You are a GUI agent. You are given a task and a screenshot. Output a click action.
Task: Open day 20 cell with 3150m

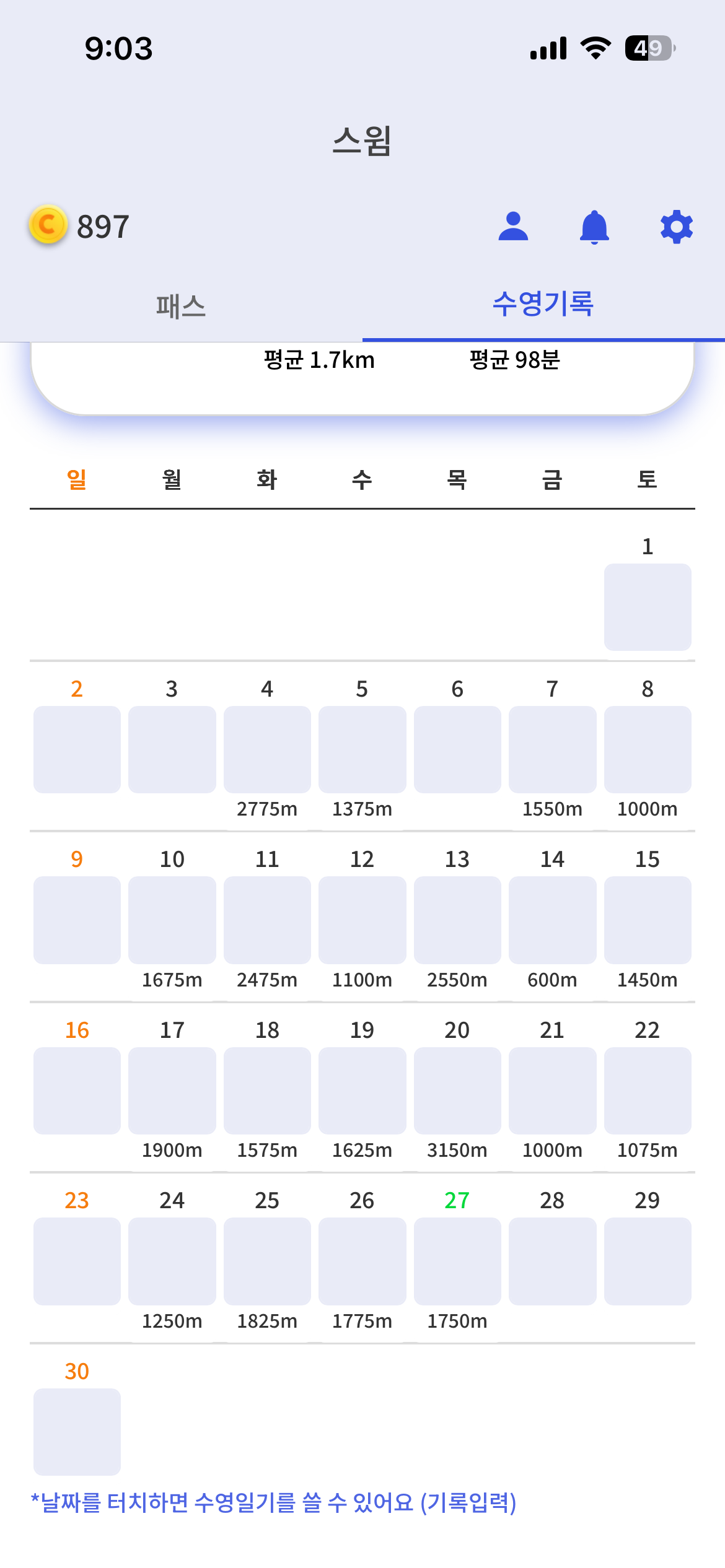point(457,1091)
